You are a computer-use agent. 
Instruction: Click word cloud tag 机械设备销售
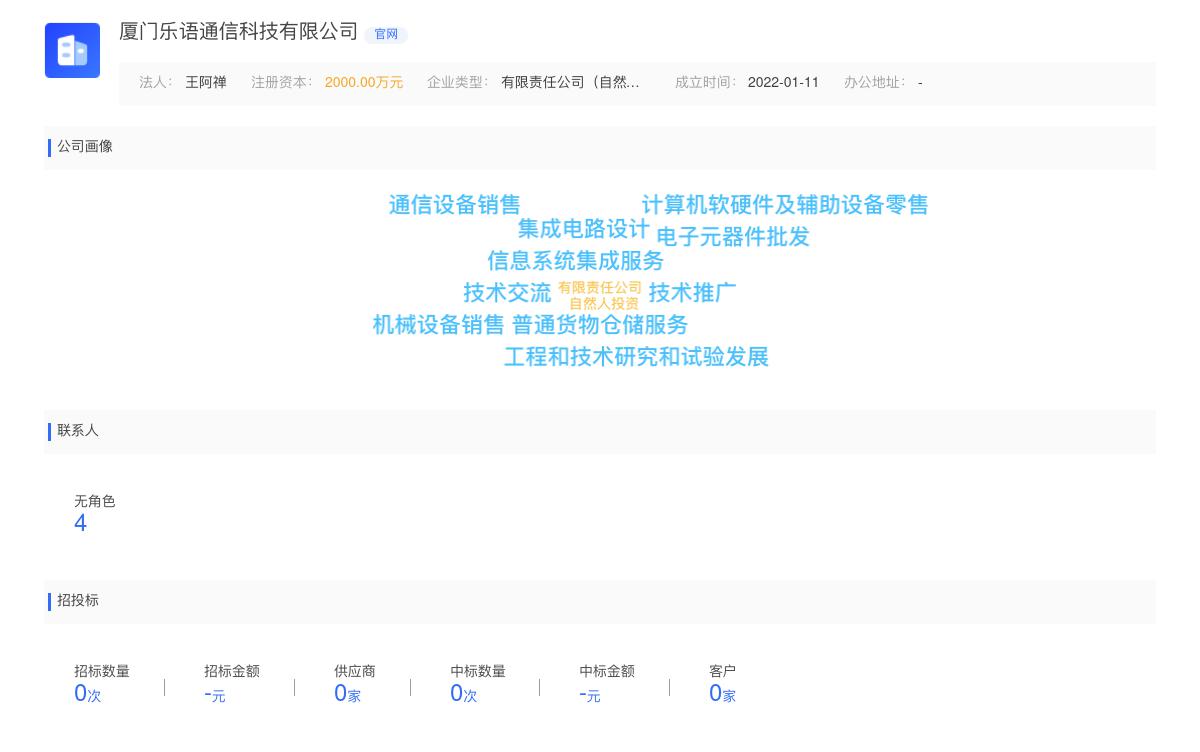pyautogui.click(x=439, y=325)
